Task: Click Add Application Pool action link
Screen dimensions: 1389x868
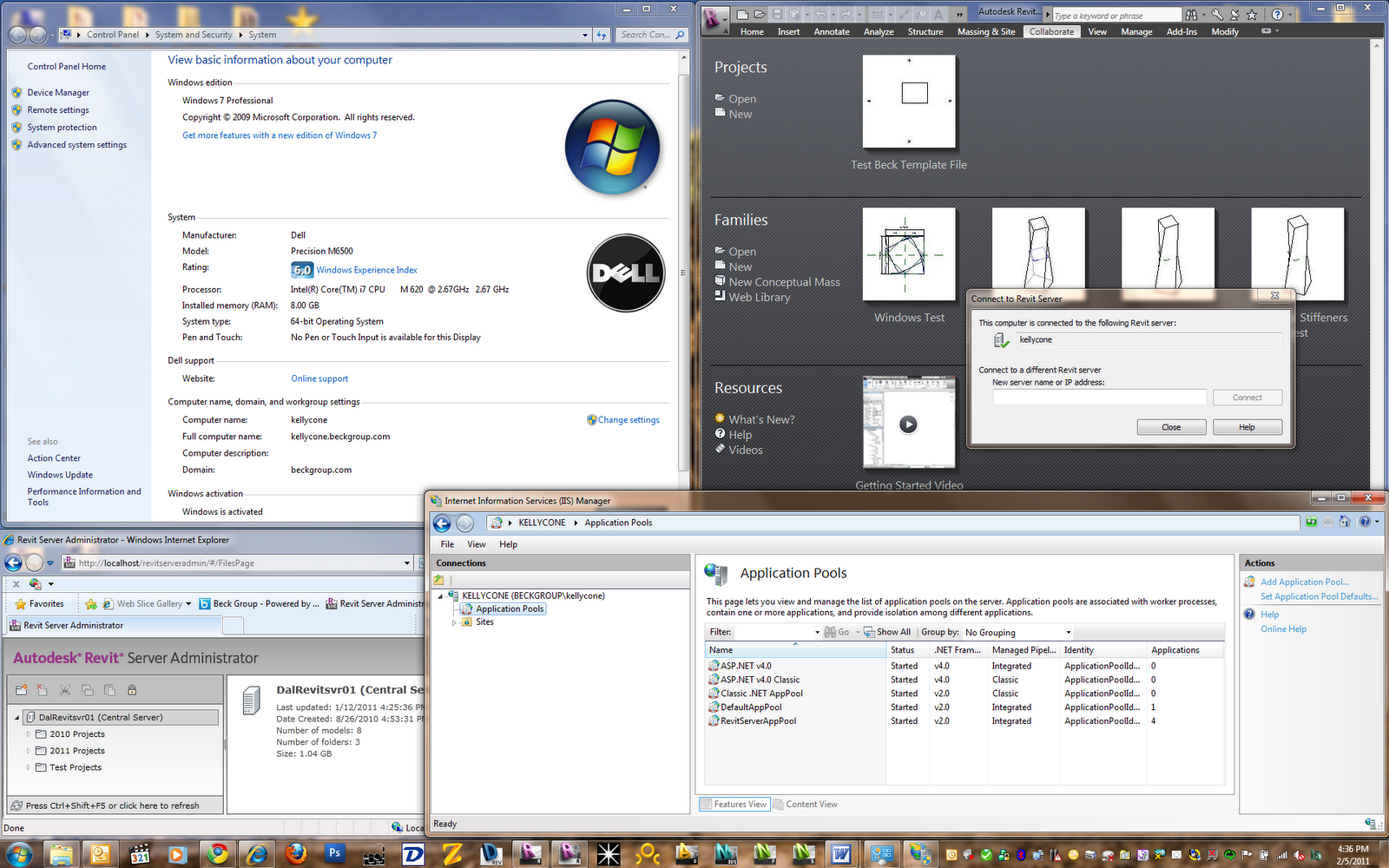Action: click(1305, 582)
